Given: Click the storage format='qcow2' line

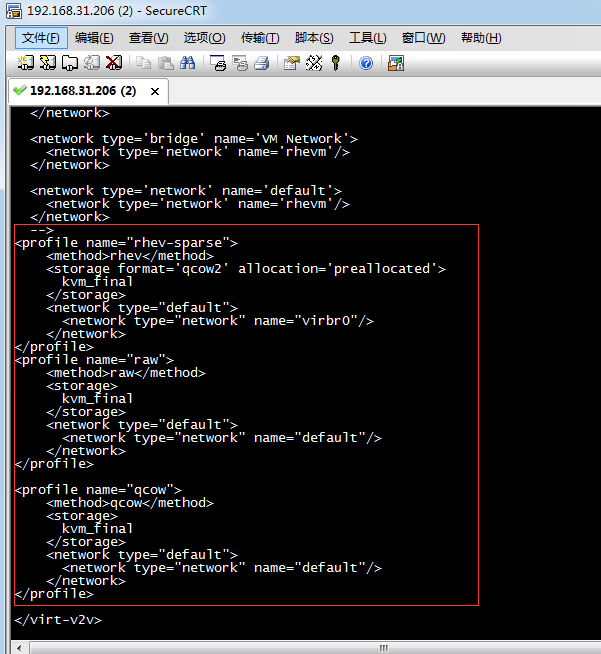Looking at the screenshot, I should (246, 269).
